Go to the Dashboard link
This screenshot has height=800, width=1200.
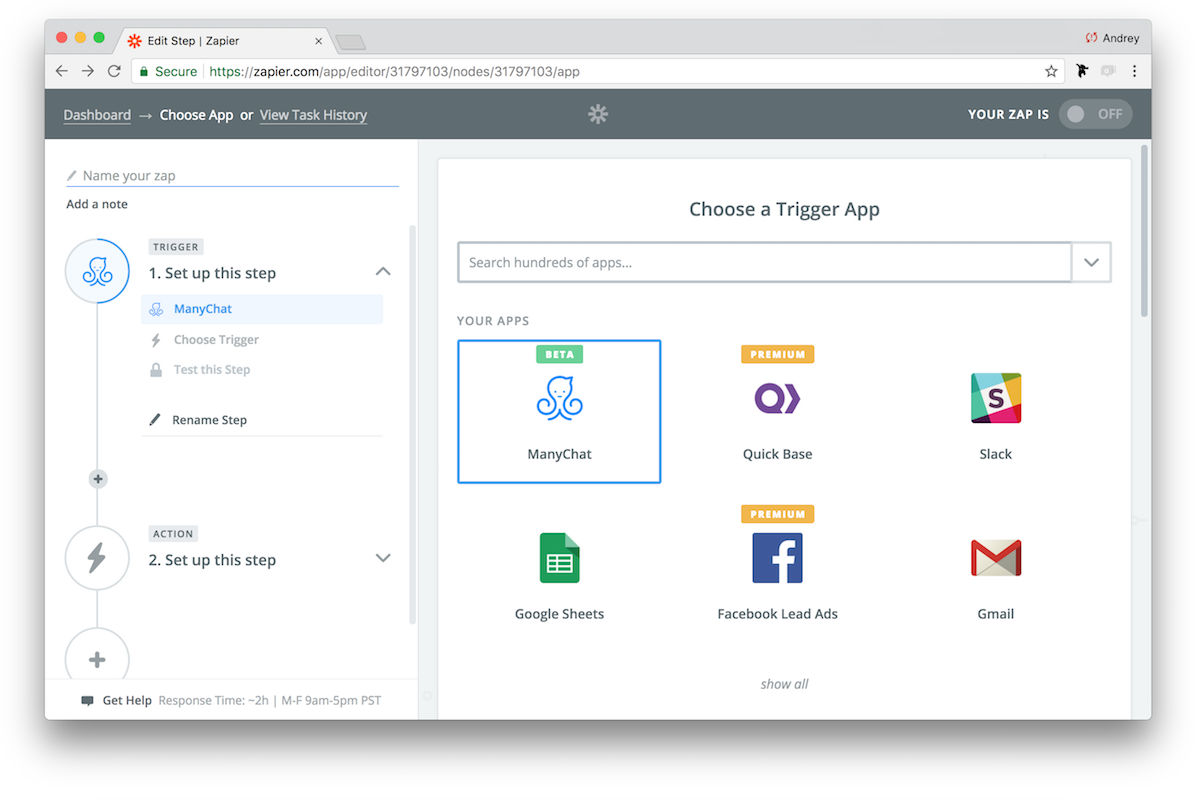tap(97, 115)
